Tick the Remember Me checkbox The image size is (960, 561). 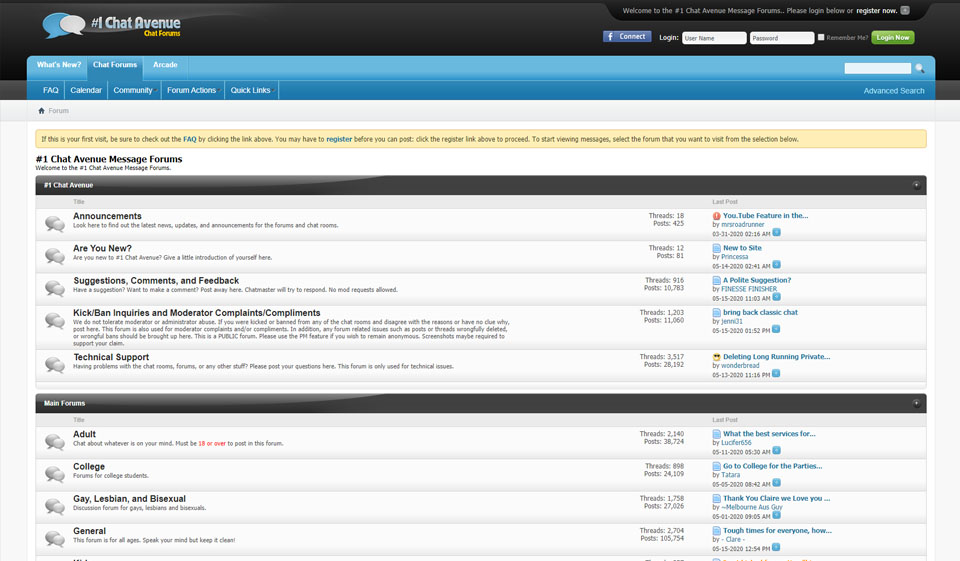point(821,37)
